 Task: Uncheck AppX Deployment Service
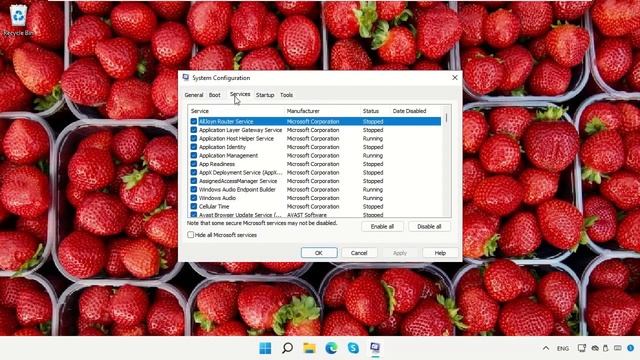tap(193, 172)
